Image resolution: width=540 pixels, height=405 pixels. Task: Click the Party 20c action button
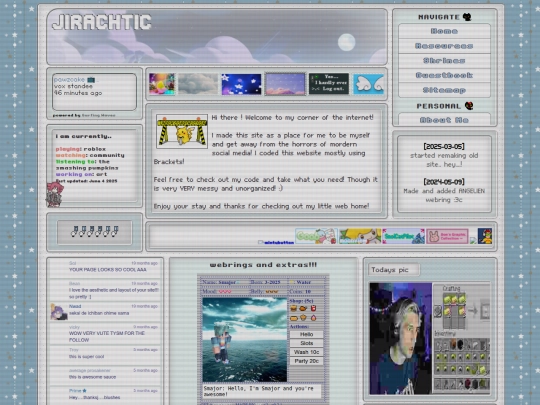coord(306,361)
